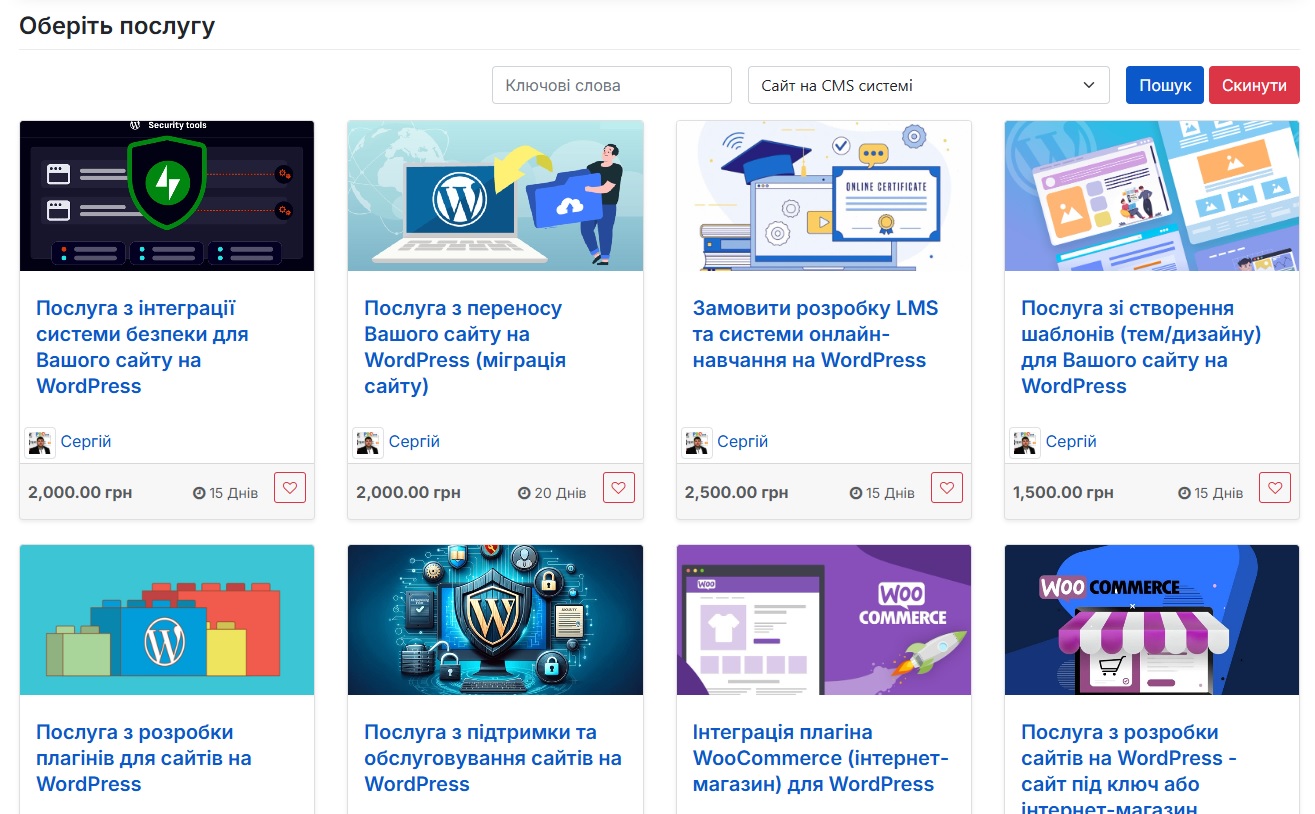This screenshot has height=814, width=1315.
Task: Click Сергій's avatar on the LMS service card
Action: [x=695, y=441]
